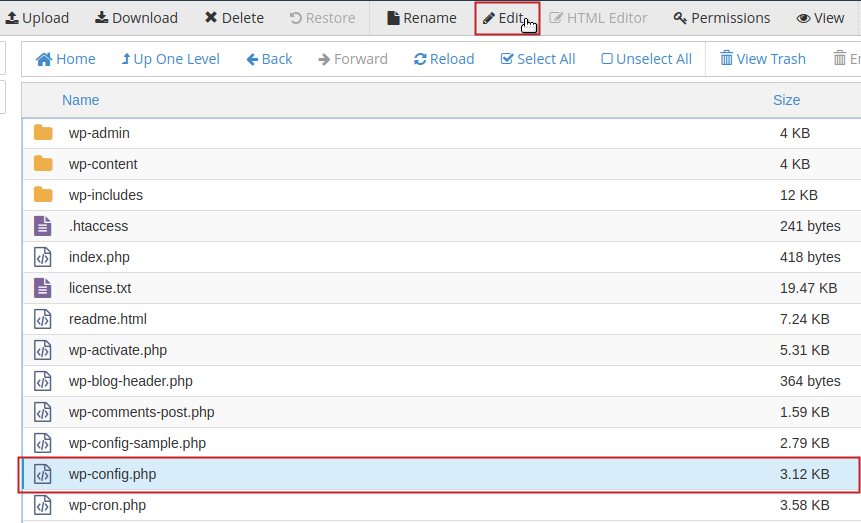861x523 pixels.
Task: Click the View toolbar button
Action: point(820,18)
